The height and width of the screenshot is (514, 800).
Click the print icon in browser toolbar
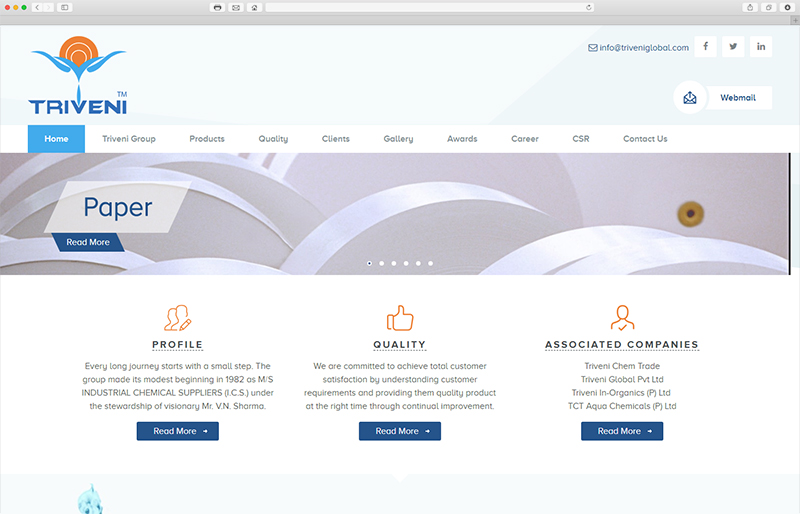217,7
